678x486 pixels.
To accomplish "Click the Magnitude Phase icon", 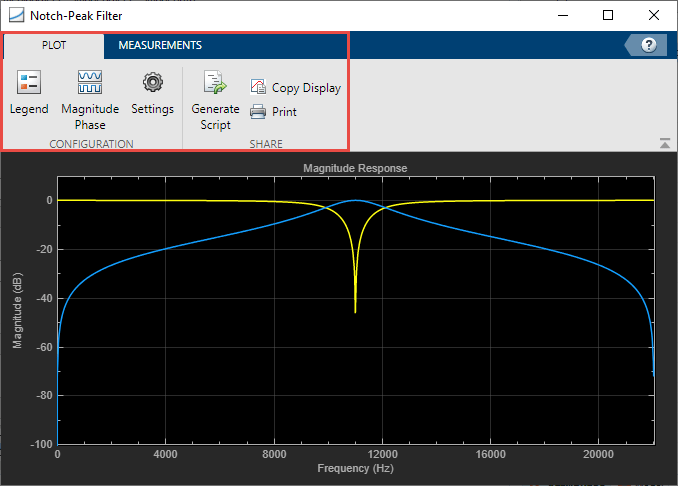I will click(90, 82).
